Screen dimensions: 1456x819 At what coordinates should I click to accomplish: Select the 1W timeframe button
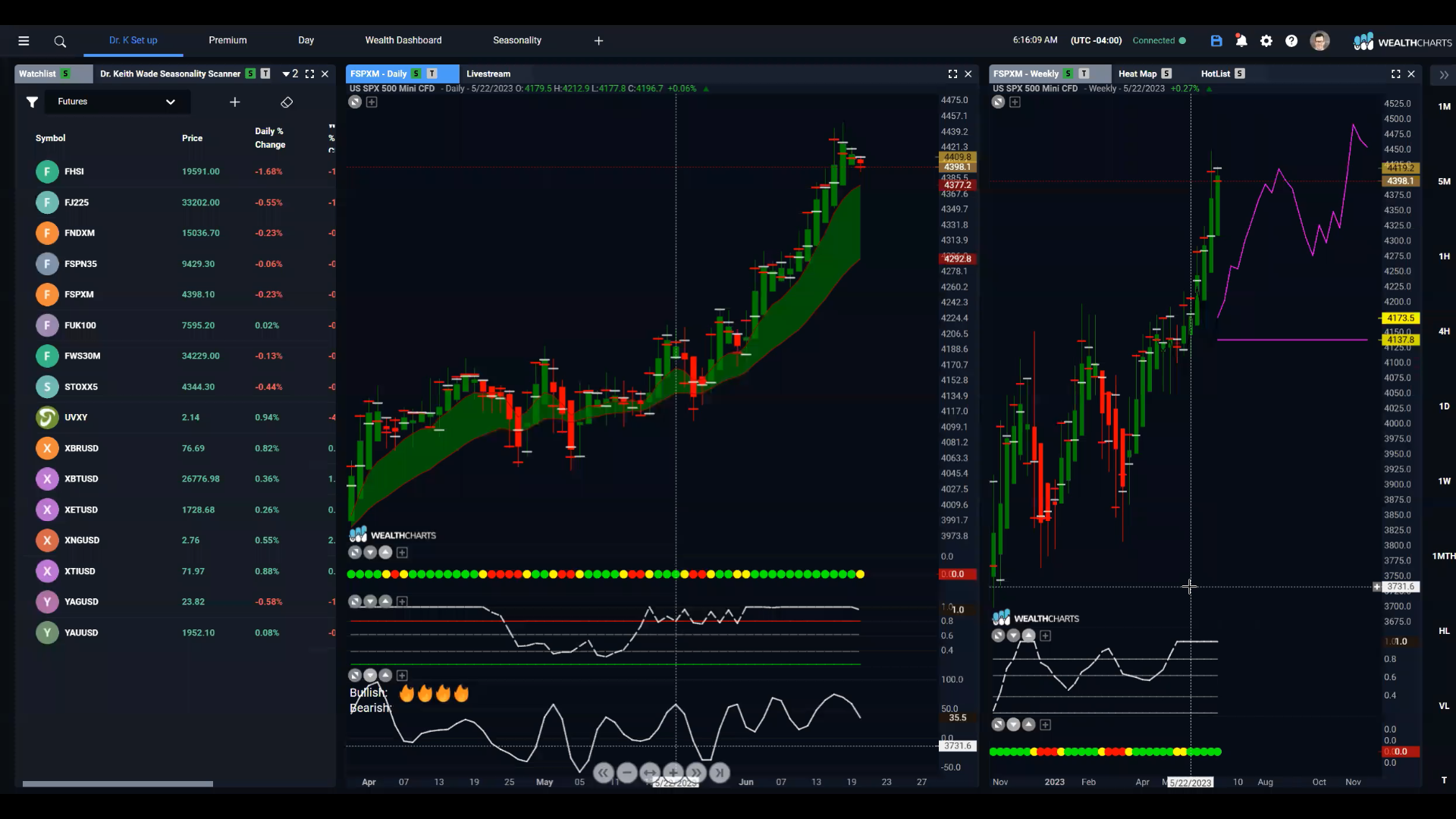coord(1444,482)
